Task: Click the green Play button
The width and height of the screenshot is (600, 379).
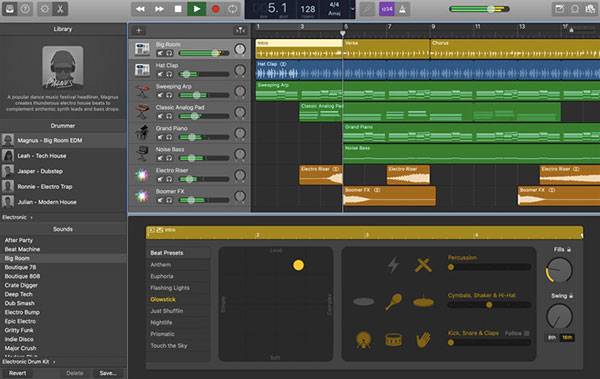Action: 197,9
